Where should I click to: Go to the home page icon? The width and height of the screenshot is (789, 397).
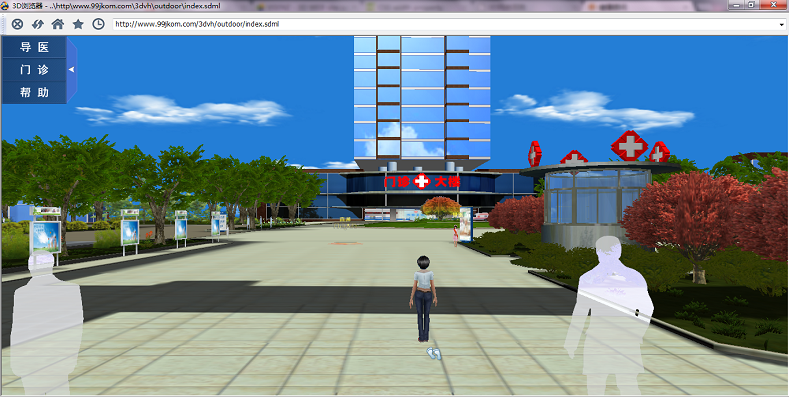58,24
